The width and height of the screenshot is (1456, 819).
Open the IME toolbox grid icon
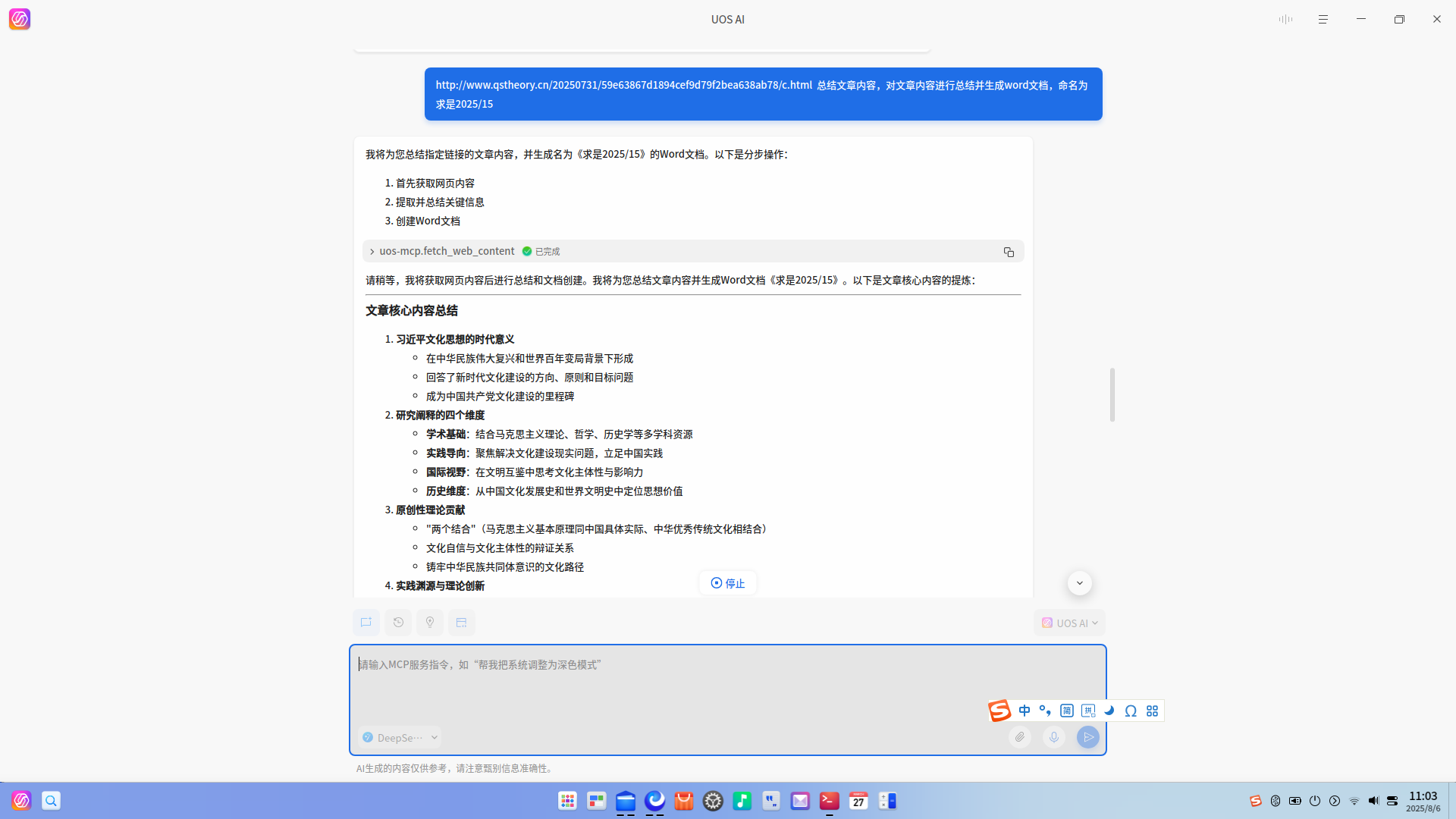(x=1153, y=711)
